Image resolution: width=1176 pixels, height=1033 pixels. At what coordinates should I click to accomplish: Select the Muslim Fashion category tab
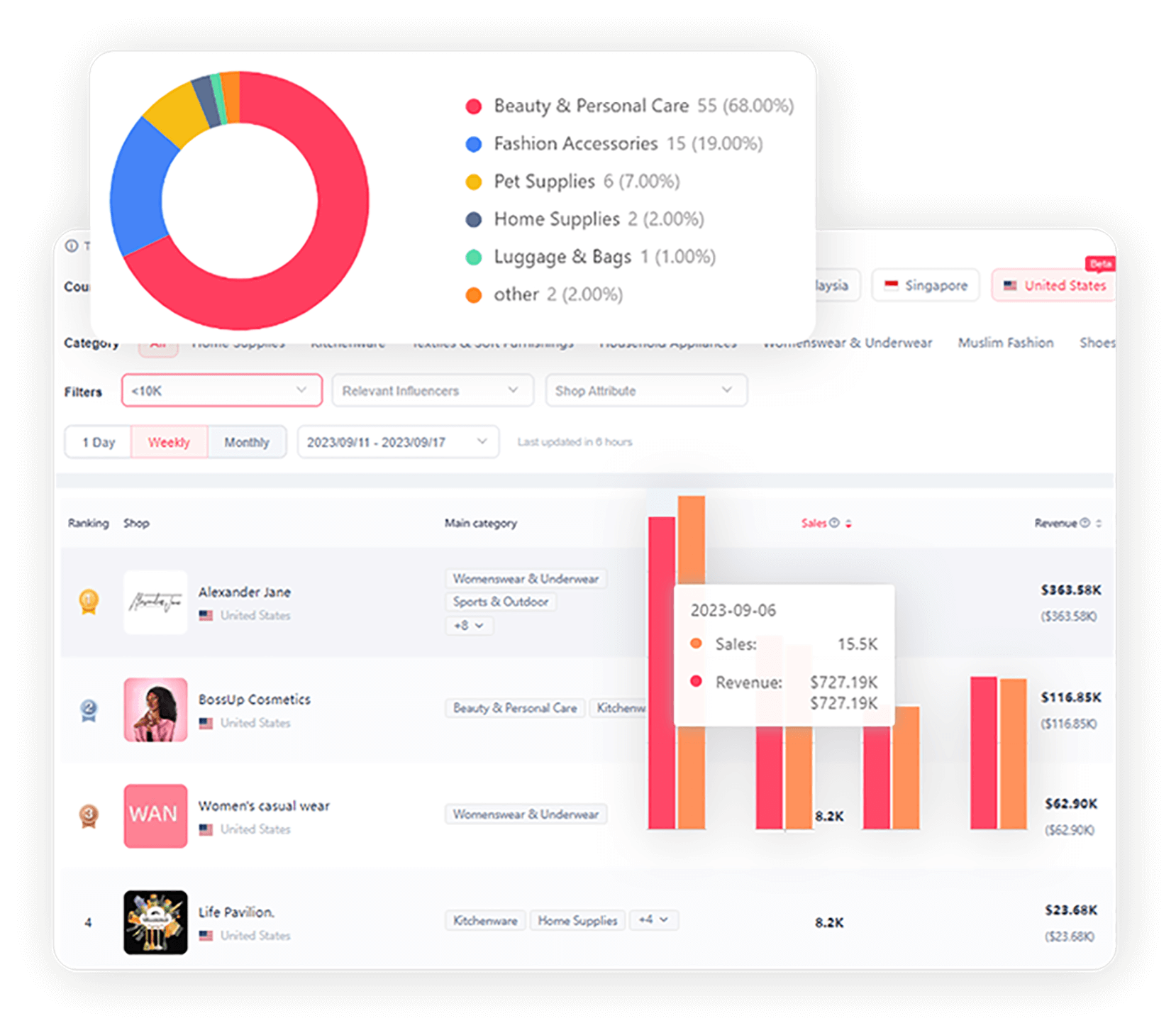click(1006, 343)
